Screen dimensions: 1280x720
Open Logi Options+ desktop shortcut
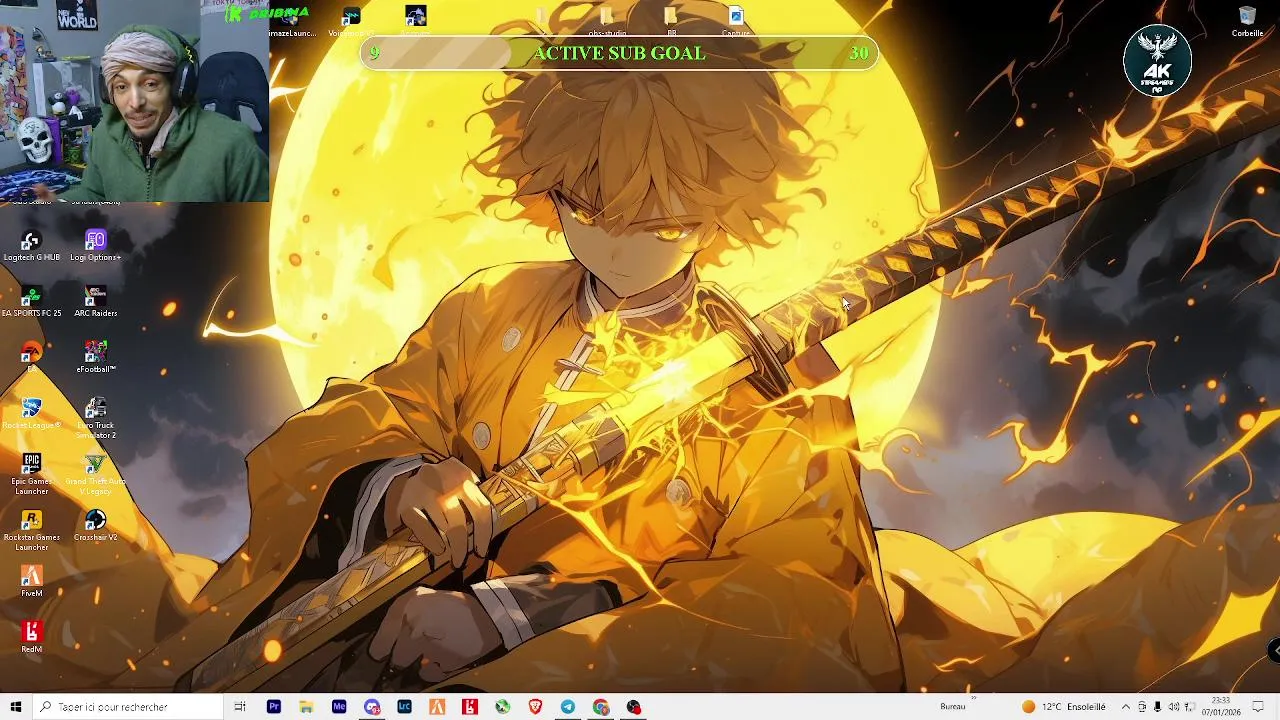[x=95, y=246]
